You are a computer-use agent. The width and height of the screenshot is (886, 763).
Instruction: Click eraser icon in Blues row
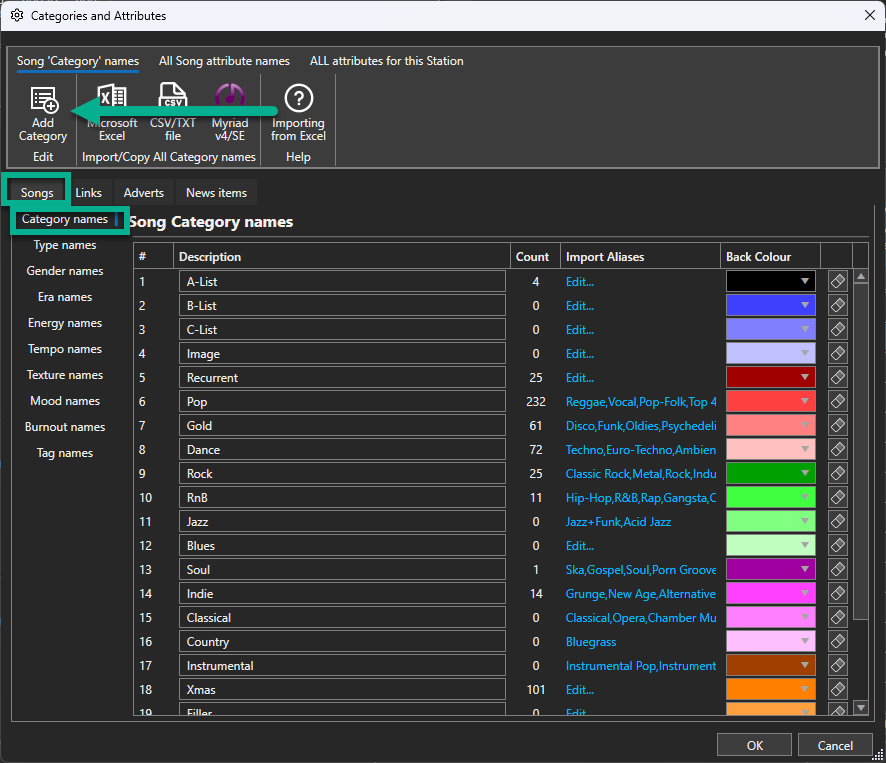pos(837,545)
